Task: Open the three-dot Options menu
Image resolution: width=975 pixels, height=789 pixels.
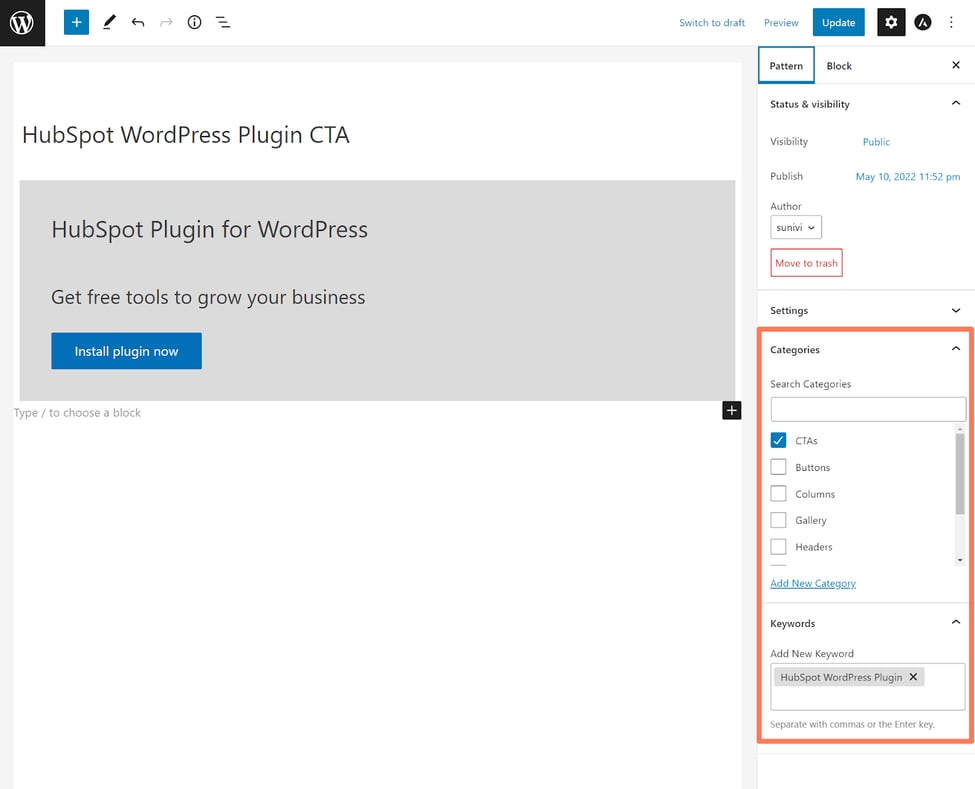Action: tap(951, 22)
